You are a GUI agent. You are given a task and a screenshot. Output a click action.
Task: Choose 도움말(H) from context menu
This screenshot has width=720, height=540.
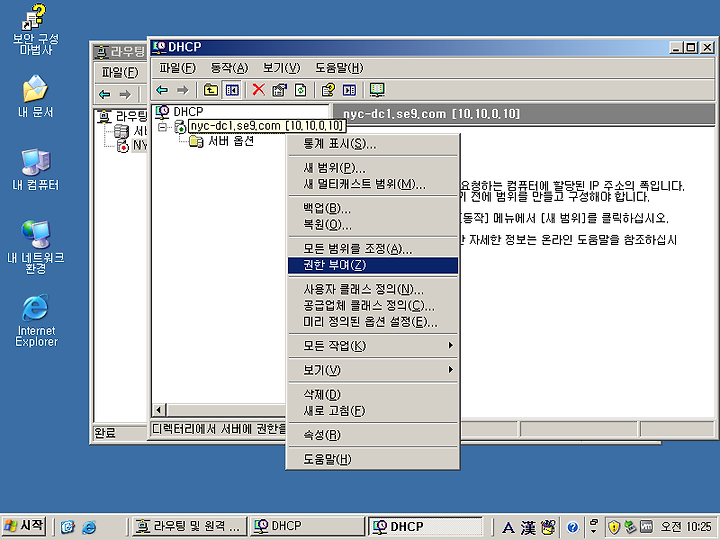click(373, 459)
